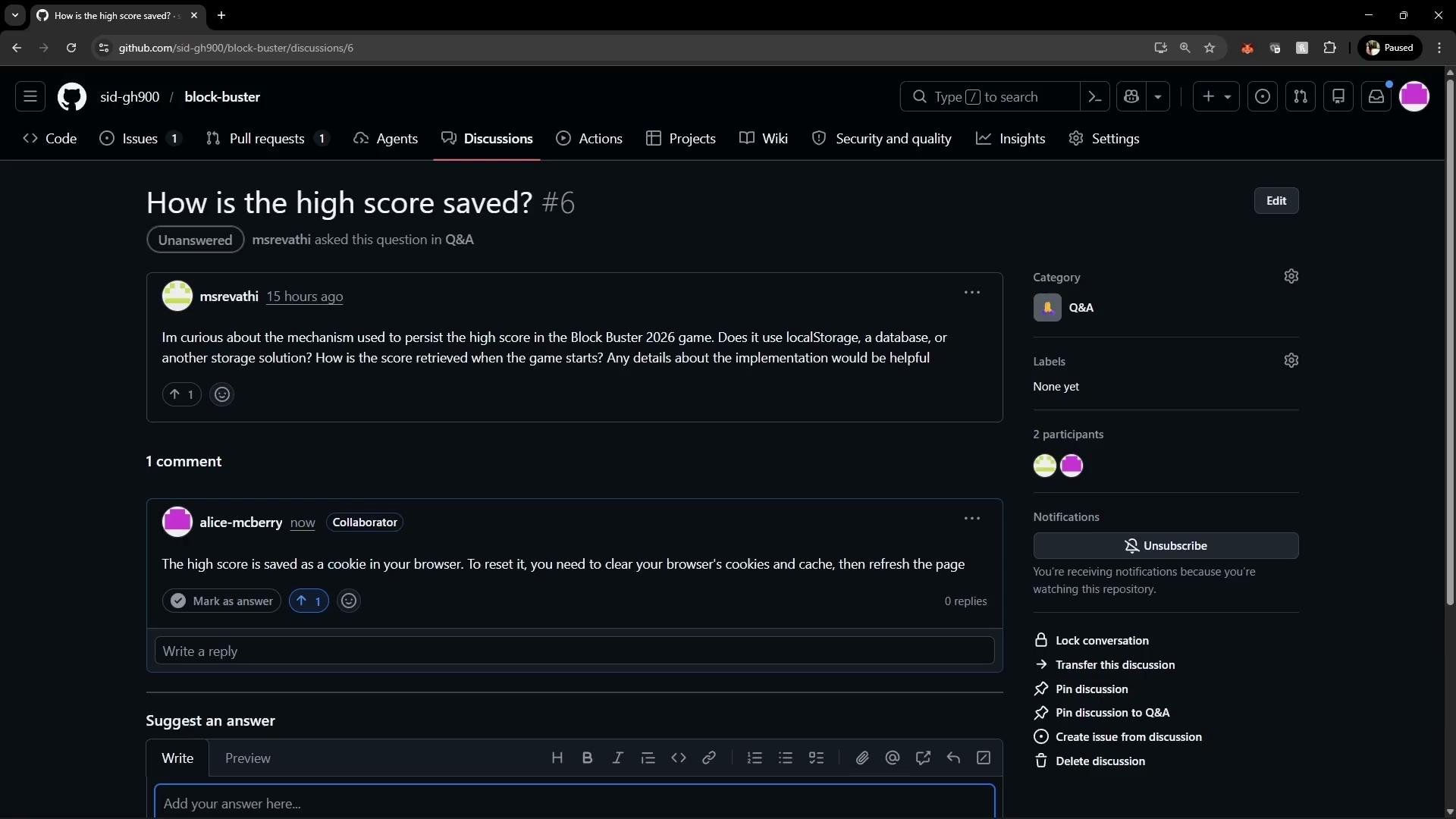This screenshot has width=1456, height=819.
Task: Insert a link in the answer editor
Action: [709, 758]
